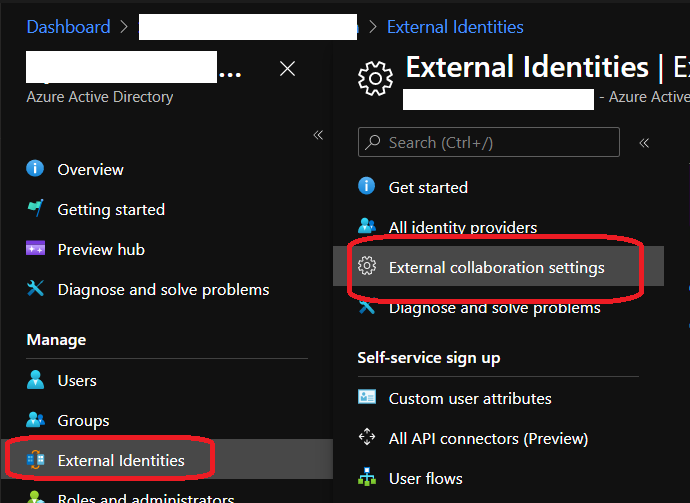Click the Diagnose and solve problems wrench icon in left menu
This screenshot has width=690, height=503.
36,289
